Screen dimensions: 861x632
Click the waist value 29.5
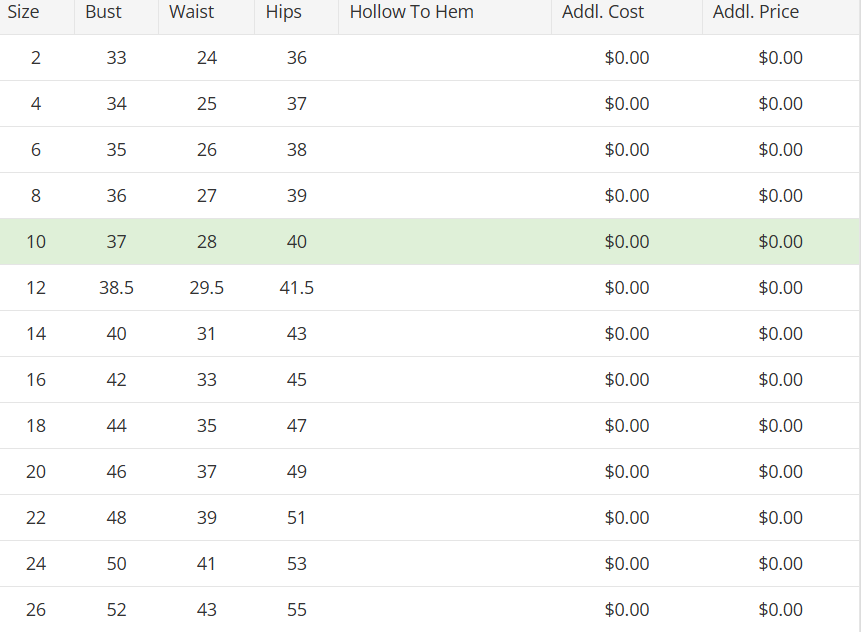click(207, 288)
